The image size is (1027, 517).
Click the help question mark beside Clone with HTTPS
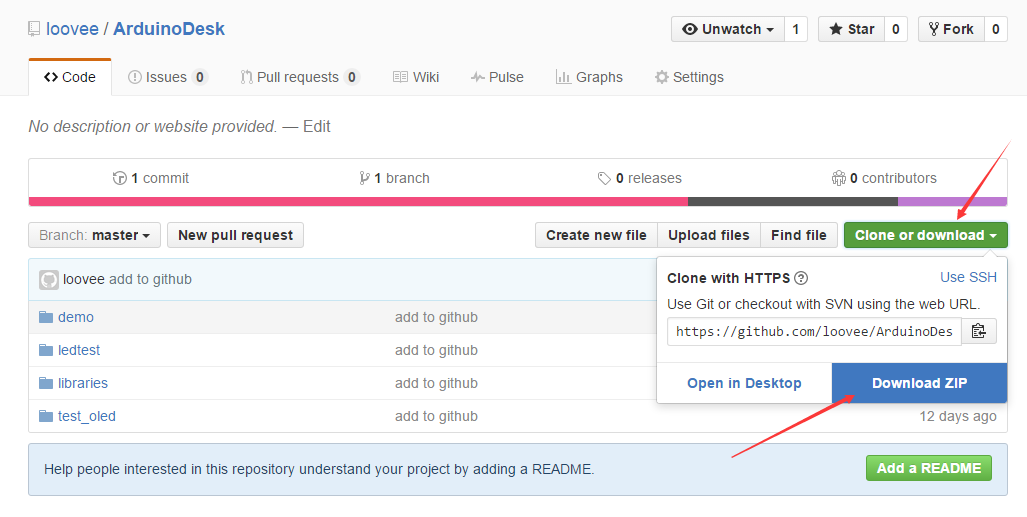click(x=800, y=278)
